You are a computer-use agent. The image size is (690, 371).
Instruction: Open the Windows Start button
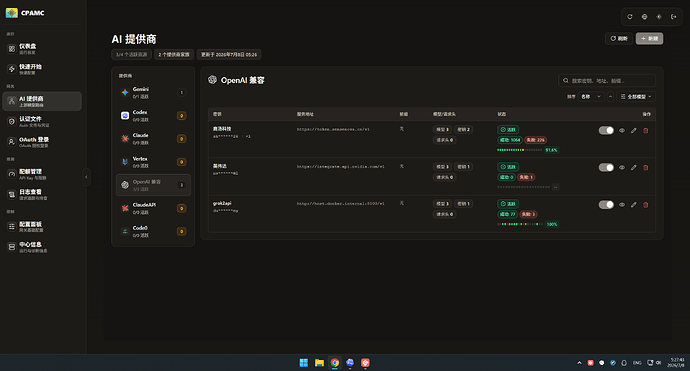[304, 363]
